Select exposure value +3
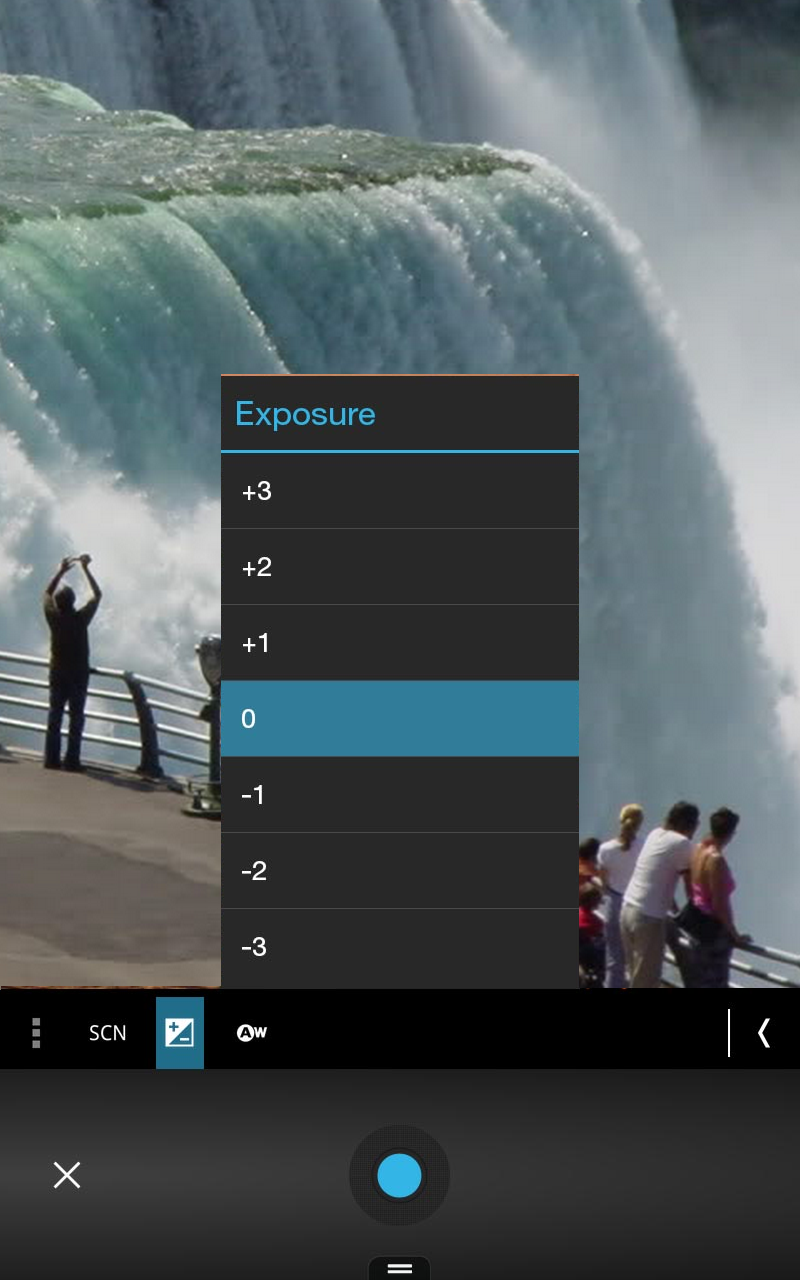800x1280 pixels. point(399,491)
